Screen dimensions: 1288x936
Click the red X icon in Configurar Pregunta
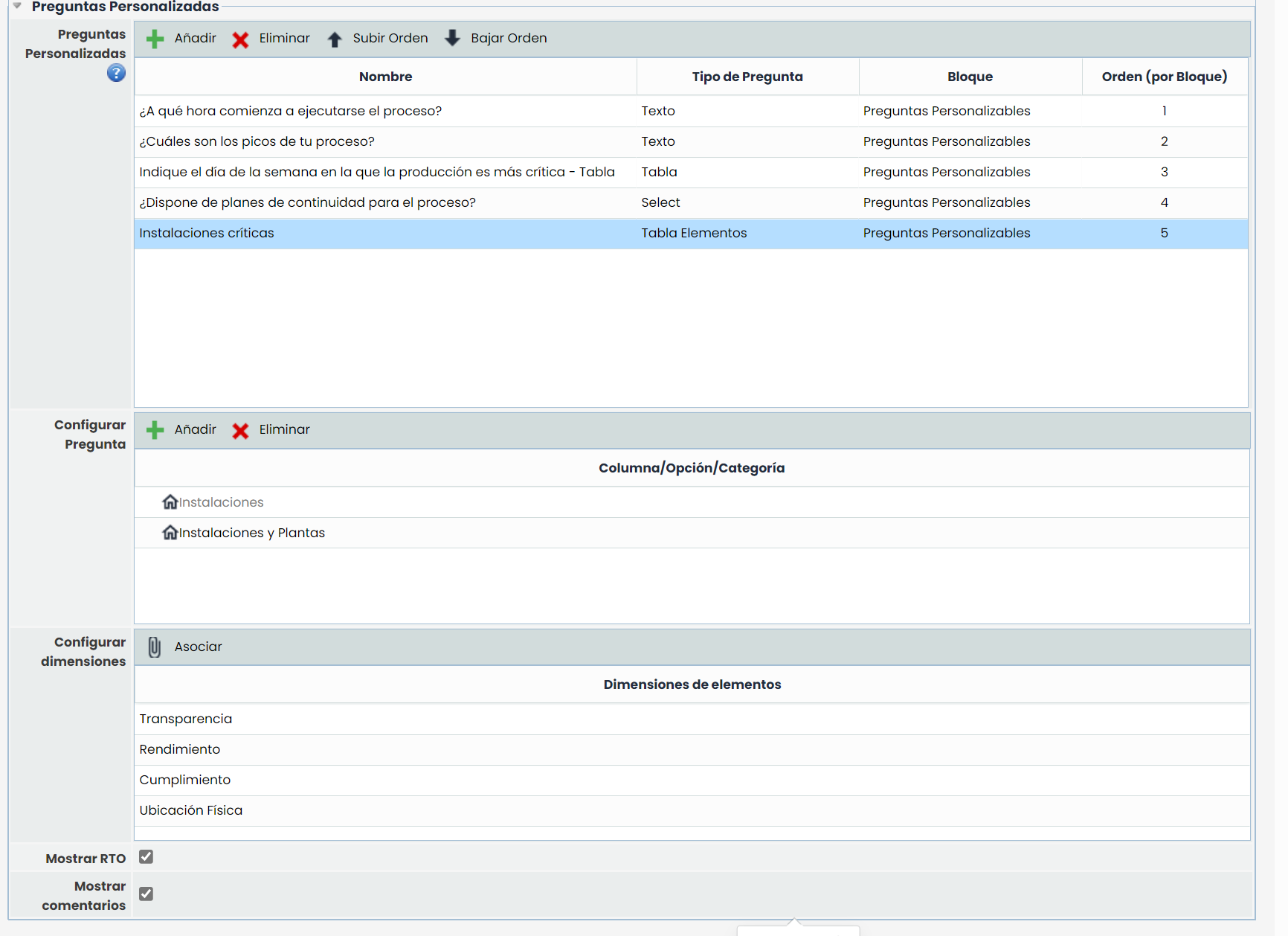[x=240, y=431]
